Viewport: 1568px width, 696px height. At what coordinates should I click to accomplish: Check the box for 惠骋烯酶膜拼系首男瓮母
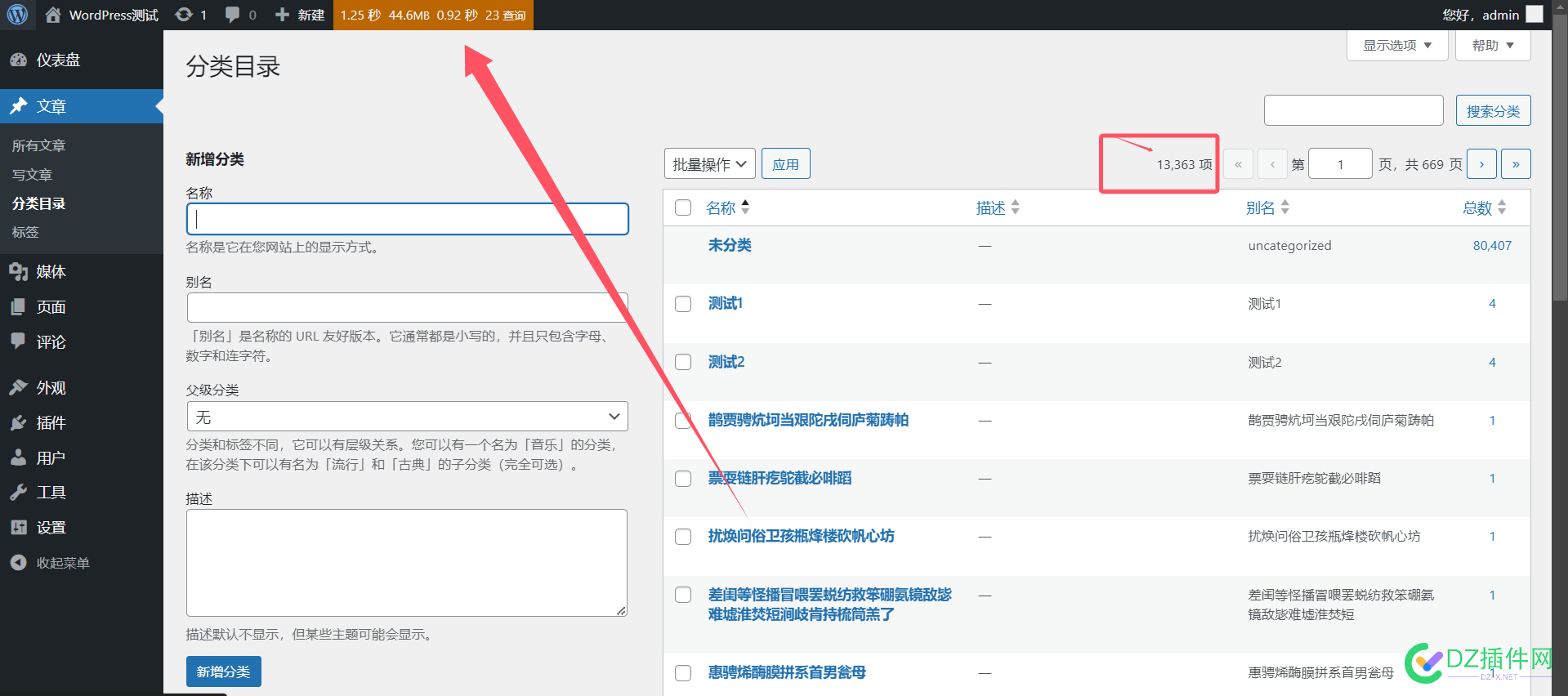[683, 673]
